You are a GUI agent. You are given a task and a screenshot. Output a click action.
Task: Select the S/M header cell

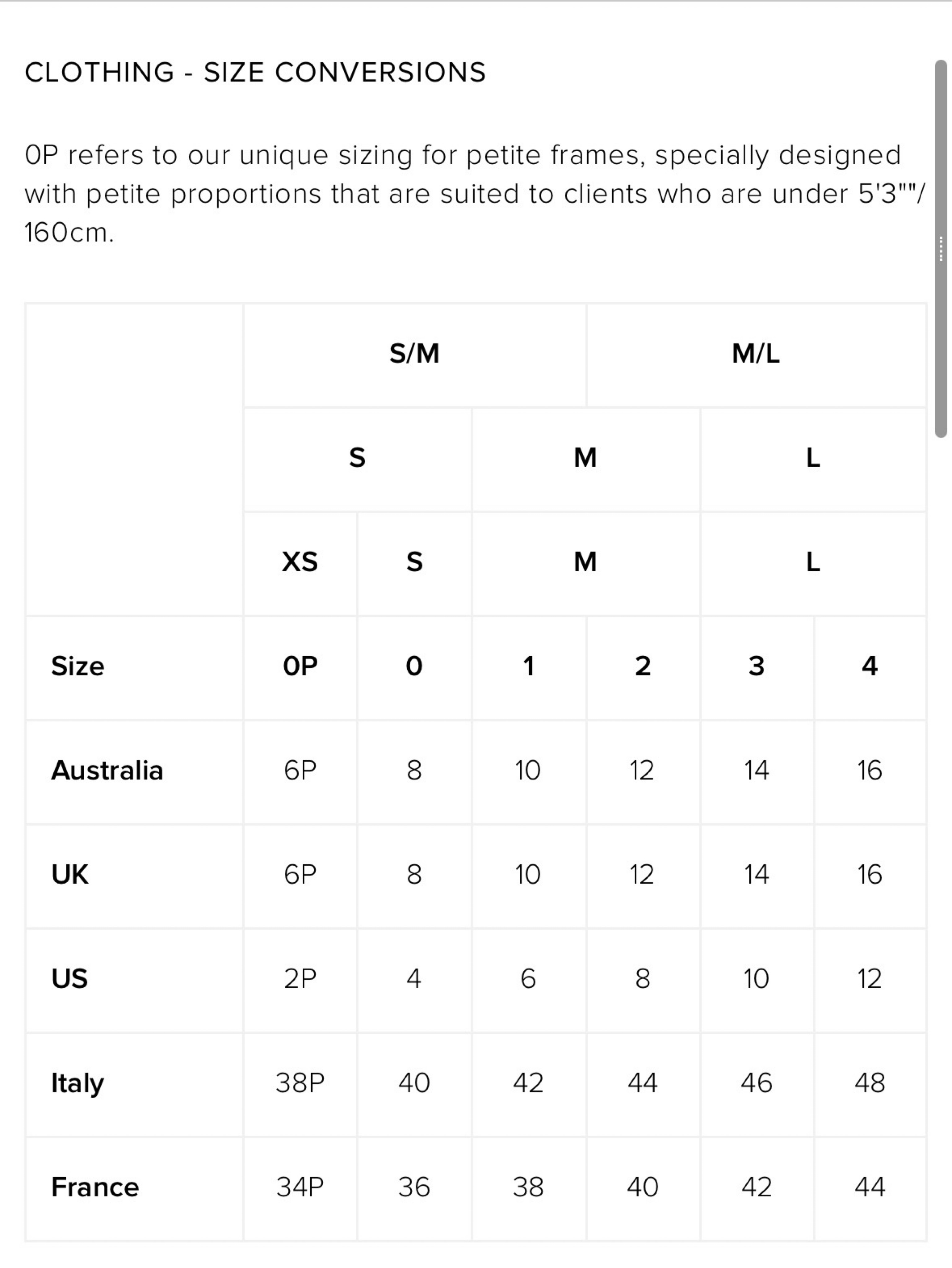pos(414,354)
